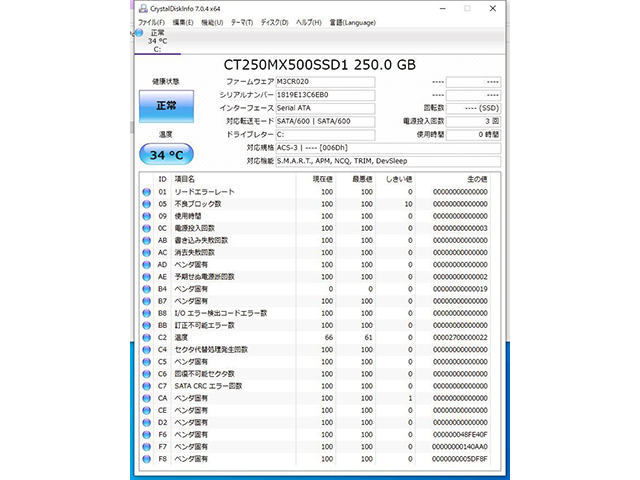Click the power-on hours field 0 時間
The width and height of the screenshot is (640, 480).
[x=473, y=134]
